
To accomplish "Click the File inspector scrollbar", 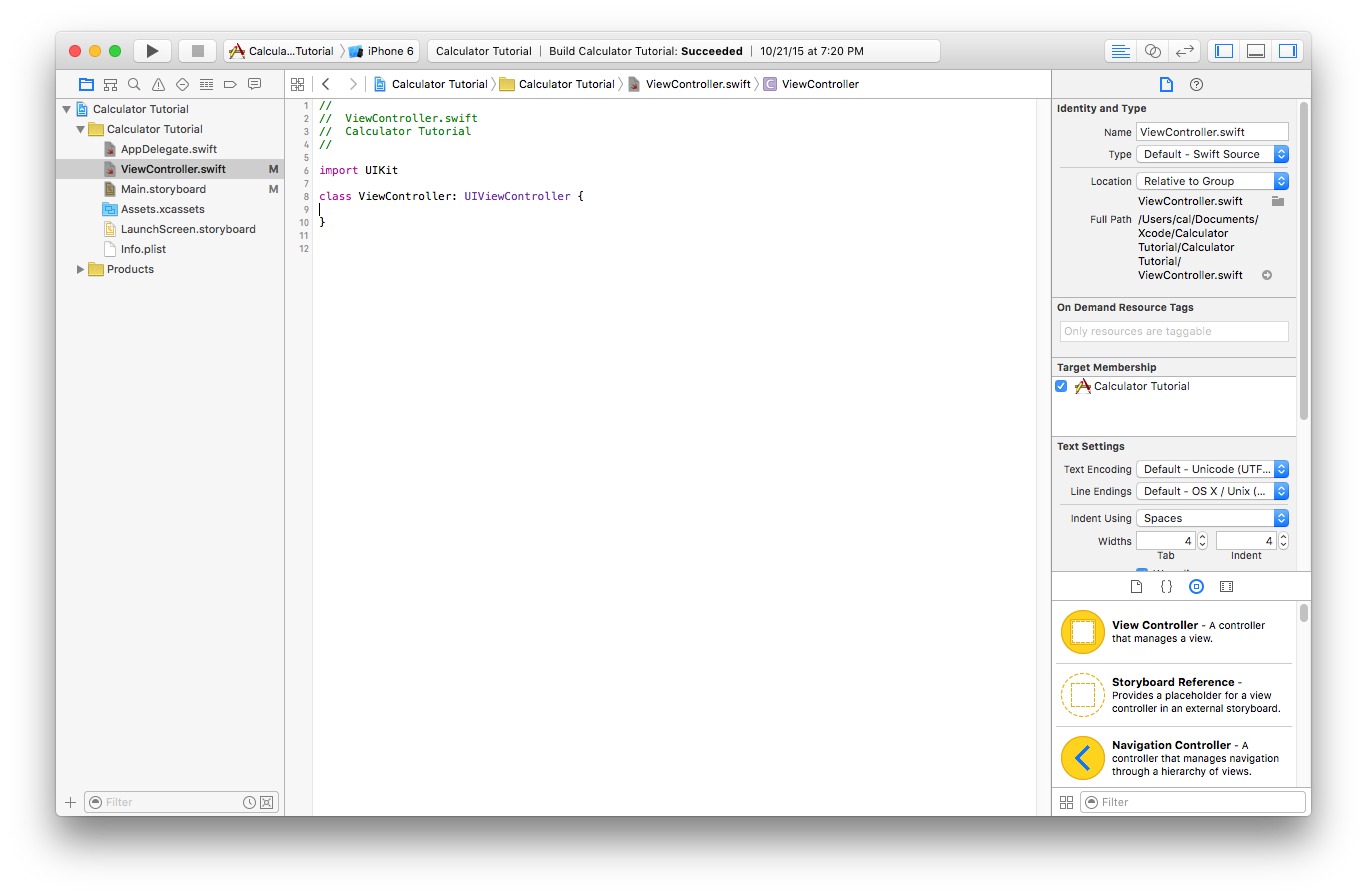I will (1303, 262).
